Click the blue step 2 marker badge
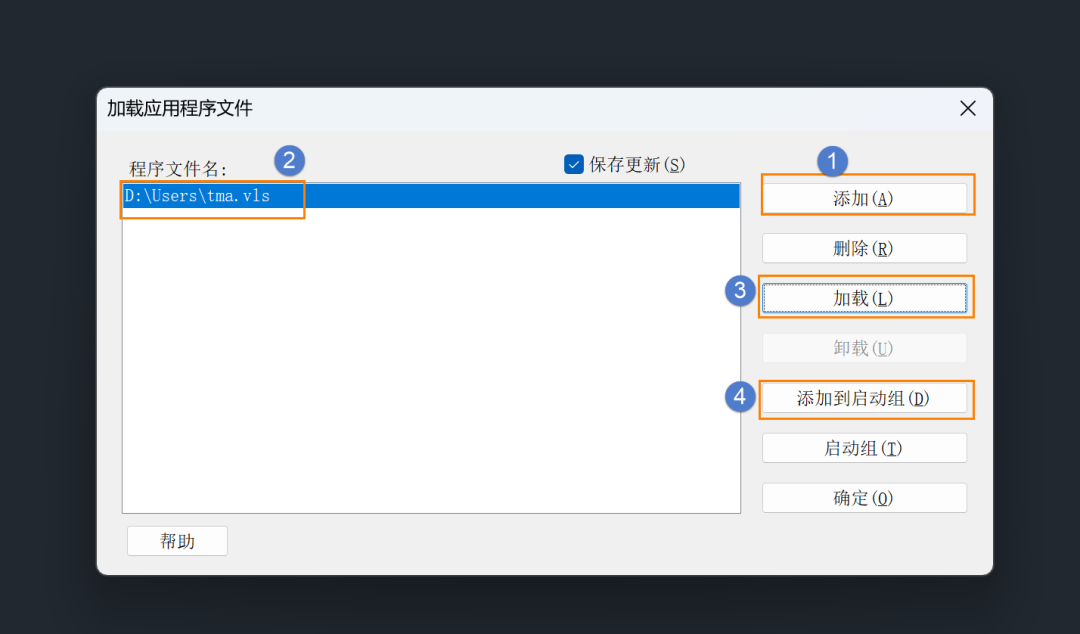 pos(289,161)
